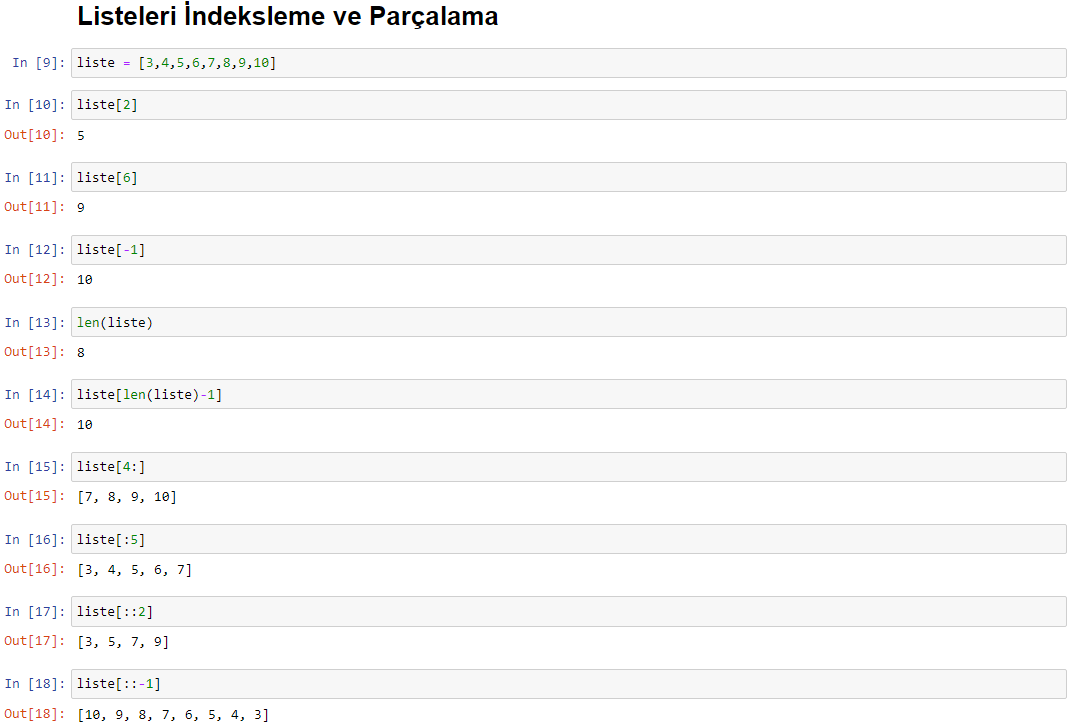
Task: Focus the liste[-1] input cell
Action: click(x=569, y=250)
